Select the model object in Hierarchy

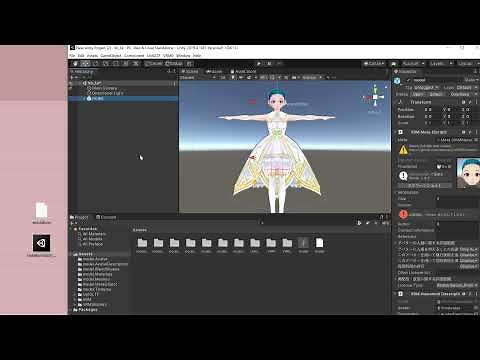(x=123, y=99)
